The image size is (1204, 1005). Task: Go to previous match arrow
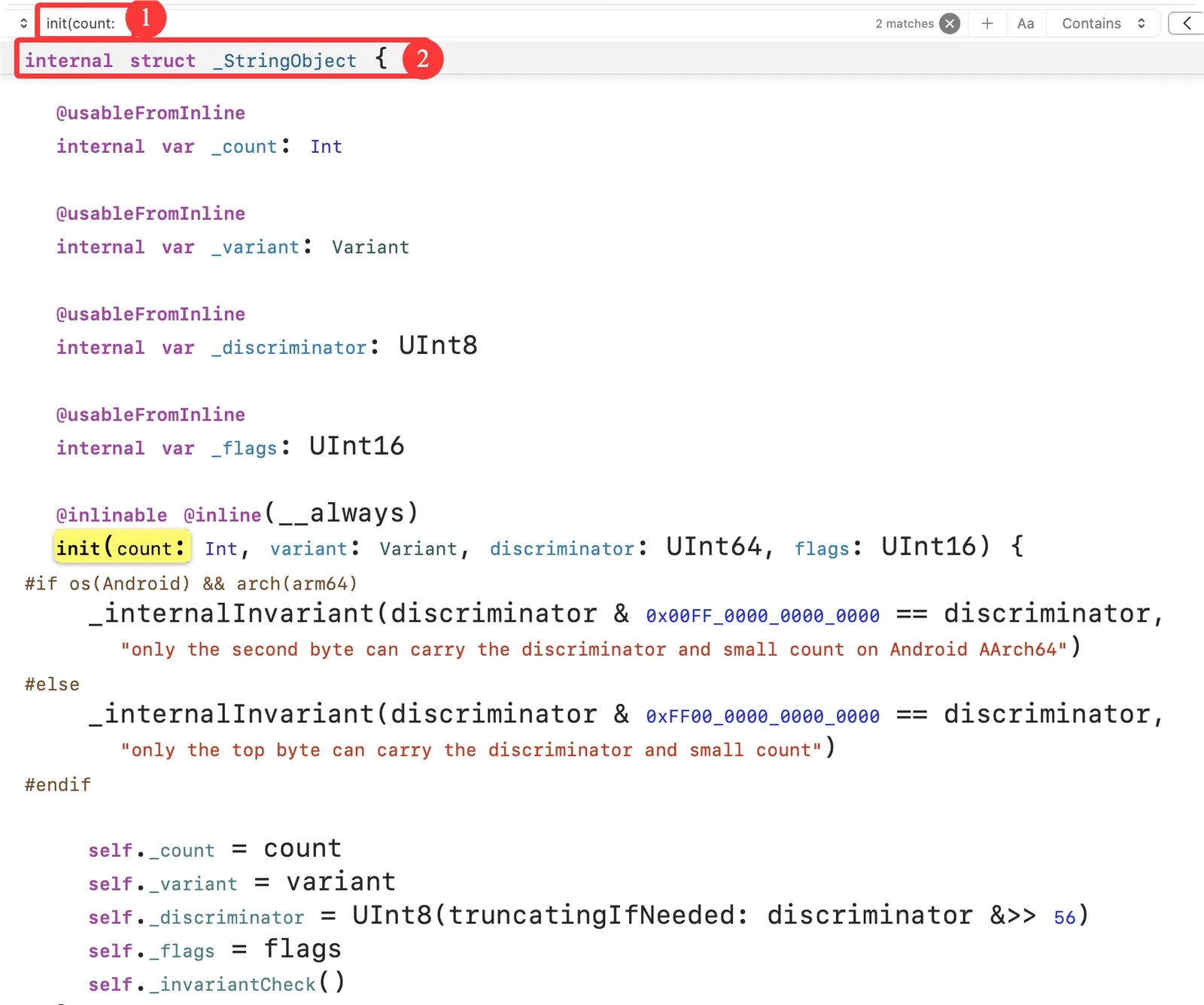pos(1187,23)
